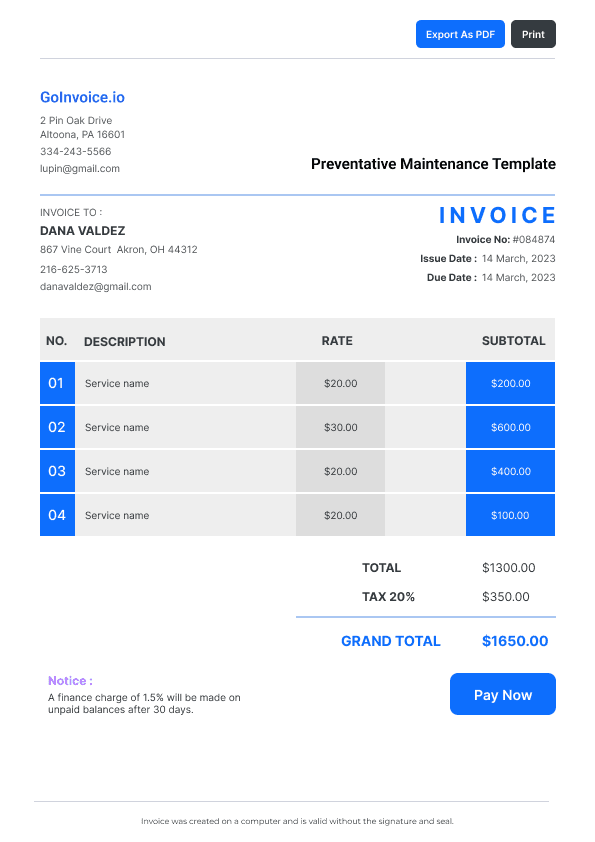Click the address 867 Vine Court Akron, OH 44312
Image resolution: width=595 pixels, height=842 pixels.
click(x=119, y=250)
